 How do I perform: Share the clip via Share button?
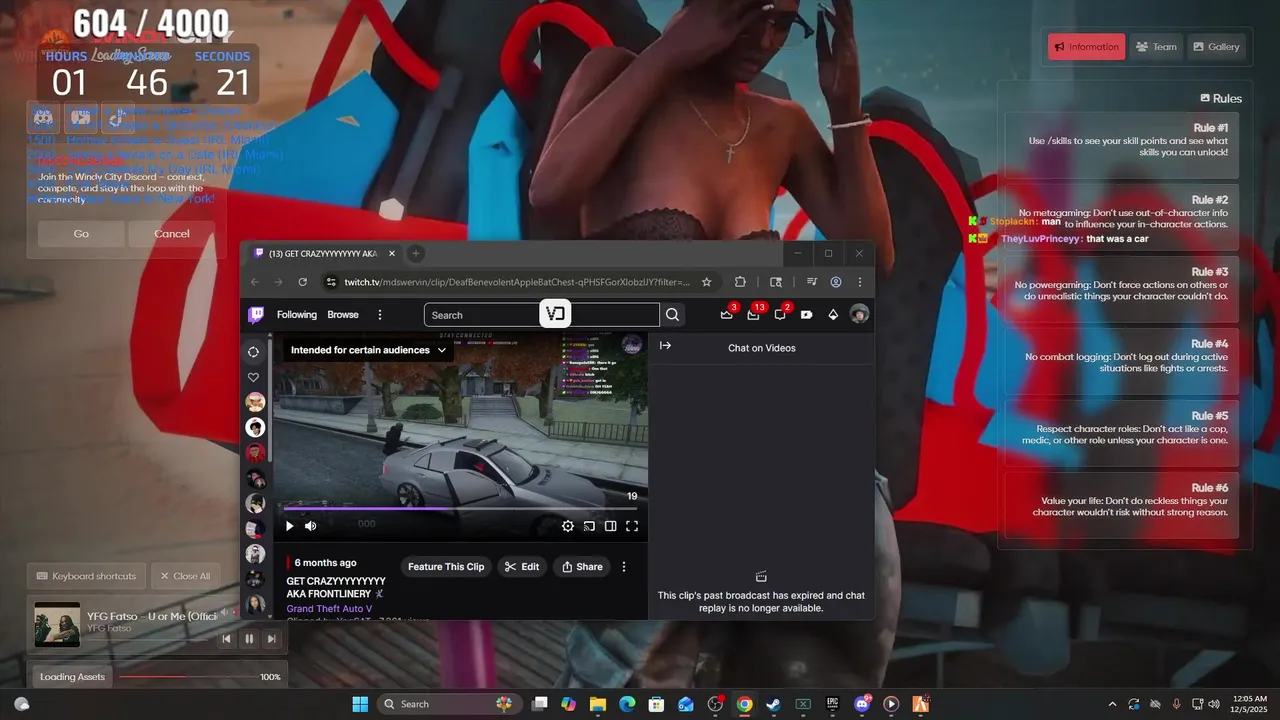coord(582,567)
